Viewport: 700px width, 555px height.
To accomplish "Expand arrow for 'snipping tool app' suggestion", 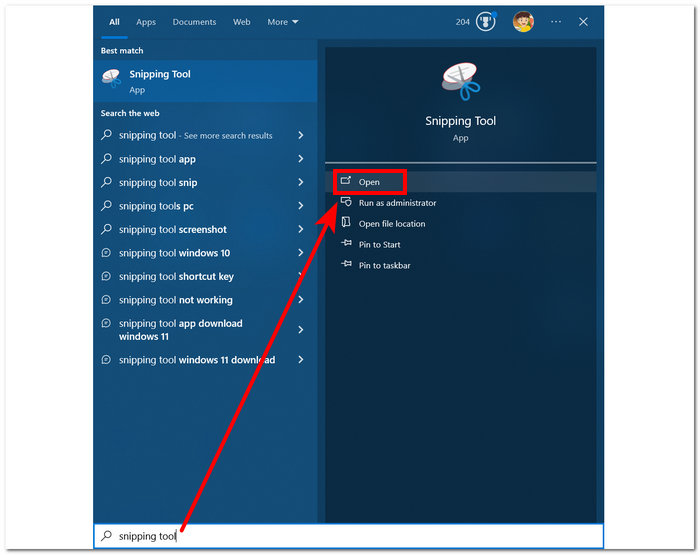I will click(301, 159).
